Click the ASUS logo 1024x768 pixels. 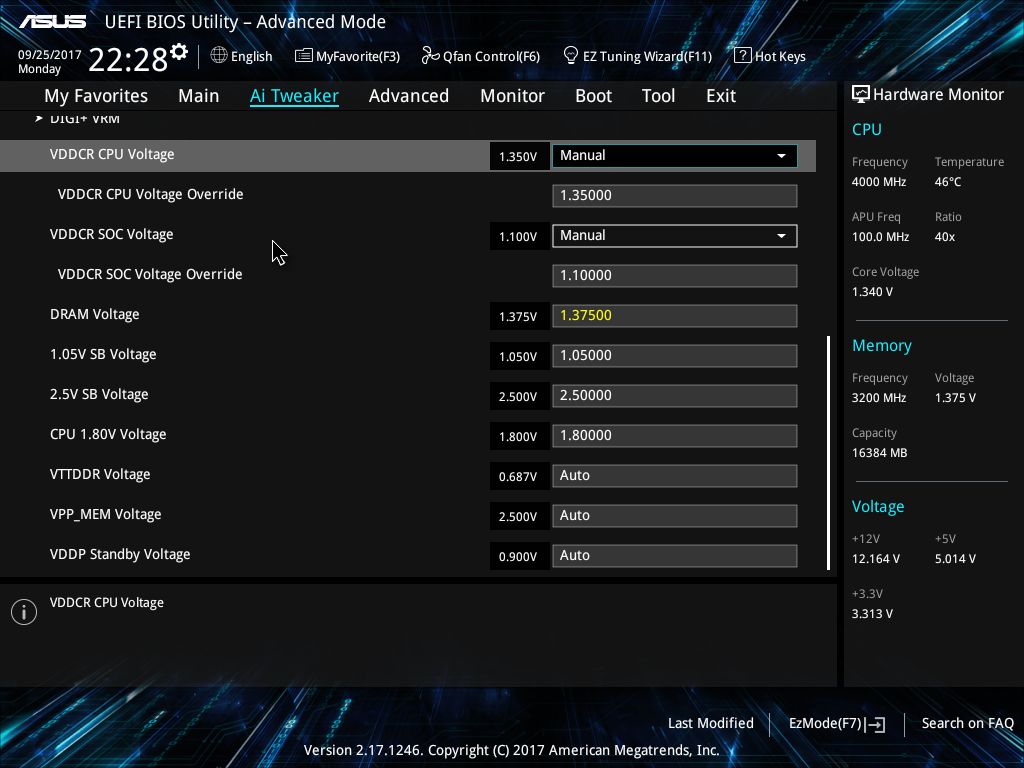[x=52, y=22]
